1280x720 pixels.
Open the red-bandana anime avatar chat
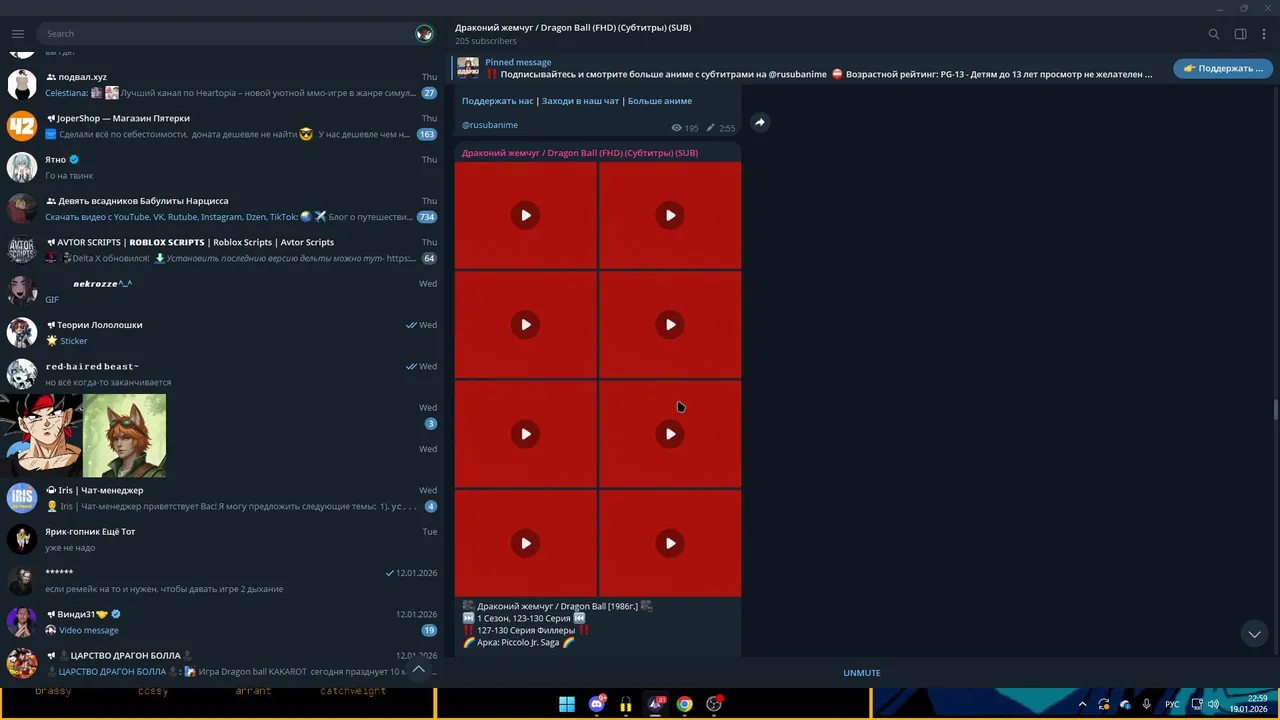click(x=41, y=436)
